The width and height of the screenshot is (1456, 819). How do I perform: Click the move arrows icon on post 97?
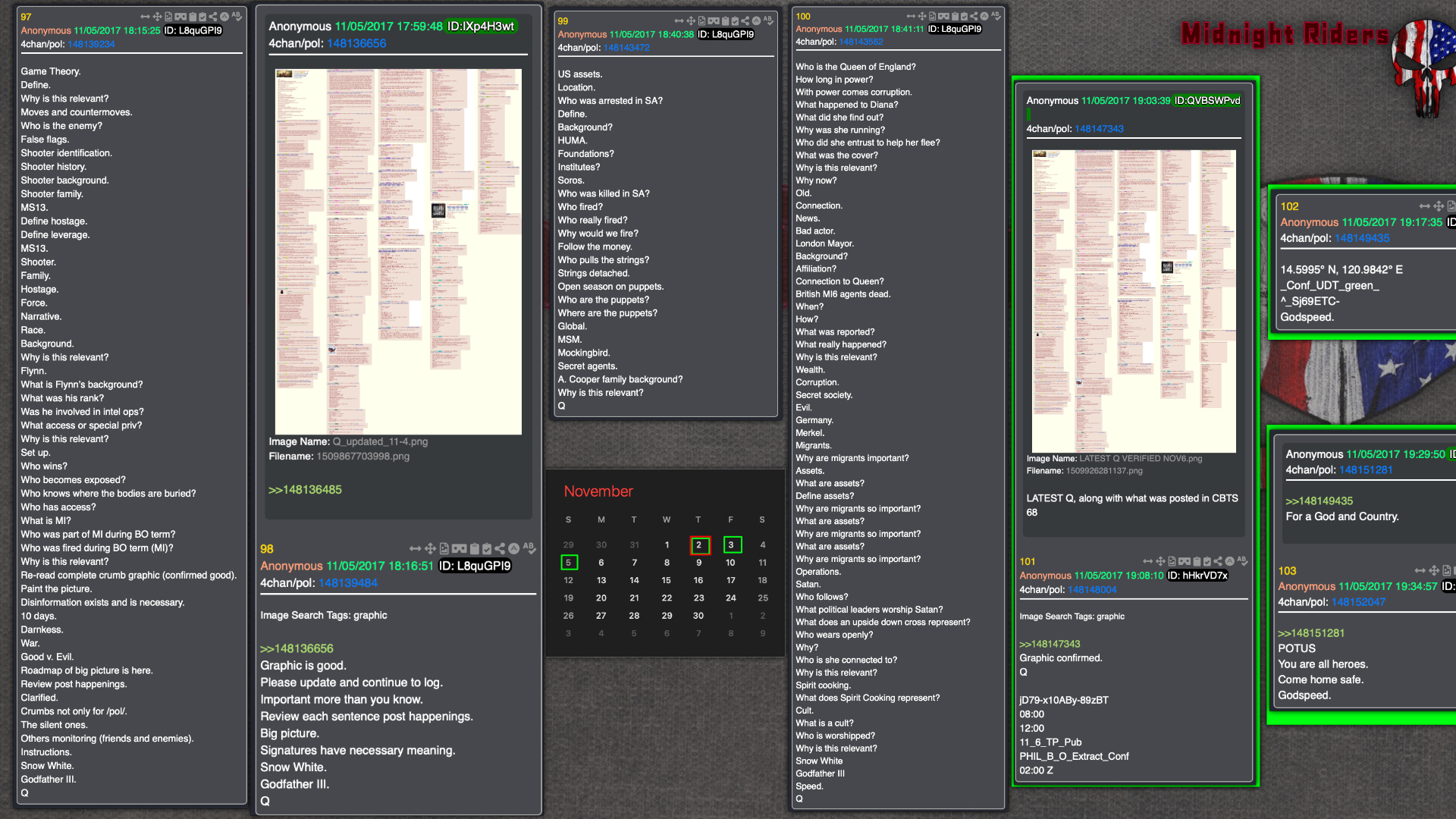tap(157, 17)
